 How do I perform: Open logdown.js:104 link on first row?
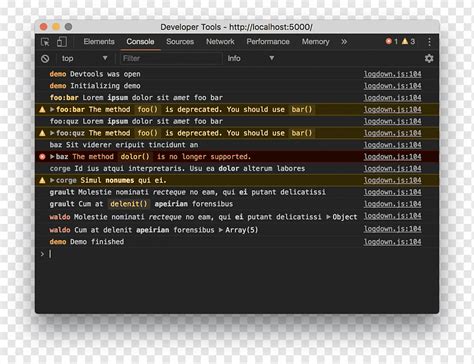pyautogui.click(x=392, y=74)
